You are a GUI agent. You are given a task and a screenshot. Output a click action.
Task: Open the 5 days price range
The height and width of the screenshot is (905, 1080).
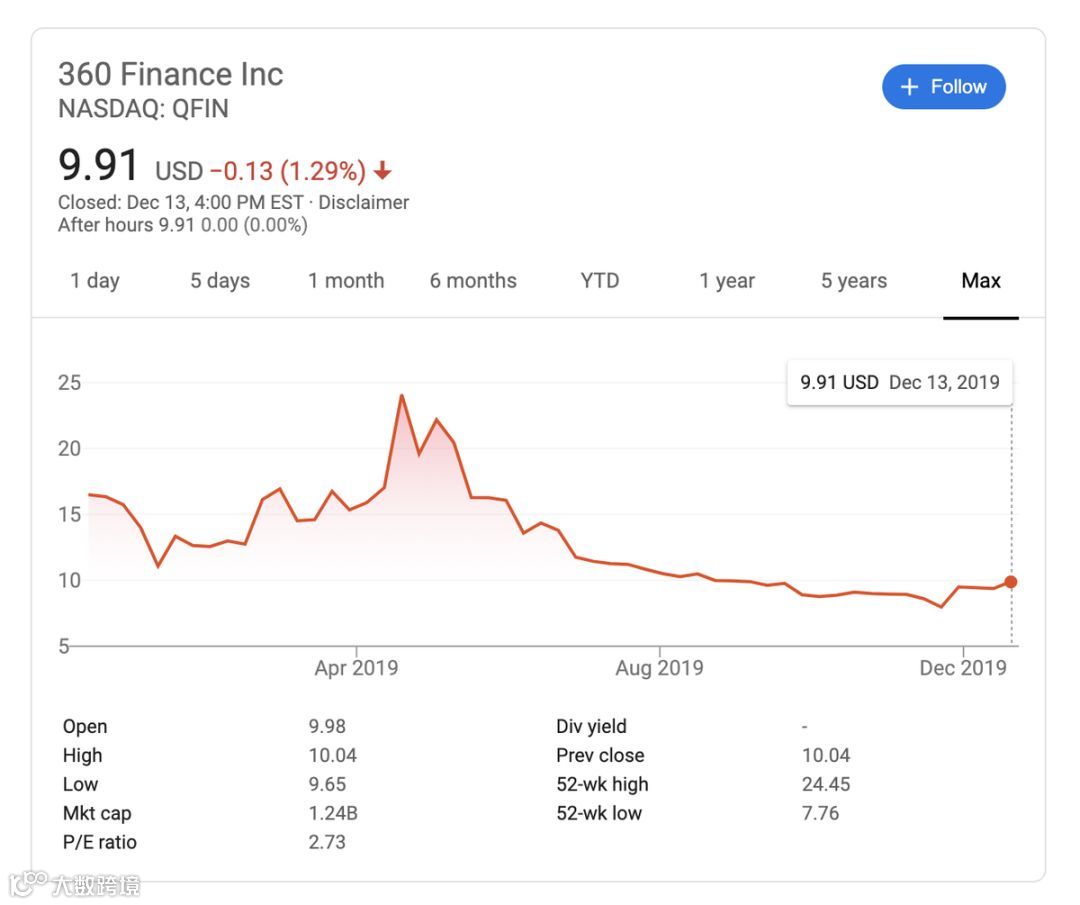coord(219,281)
